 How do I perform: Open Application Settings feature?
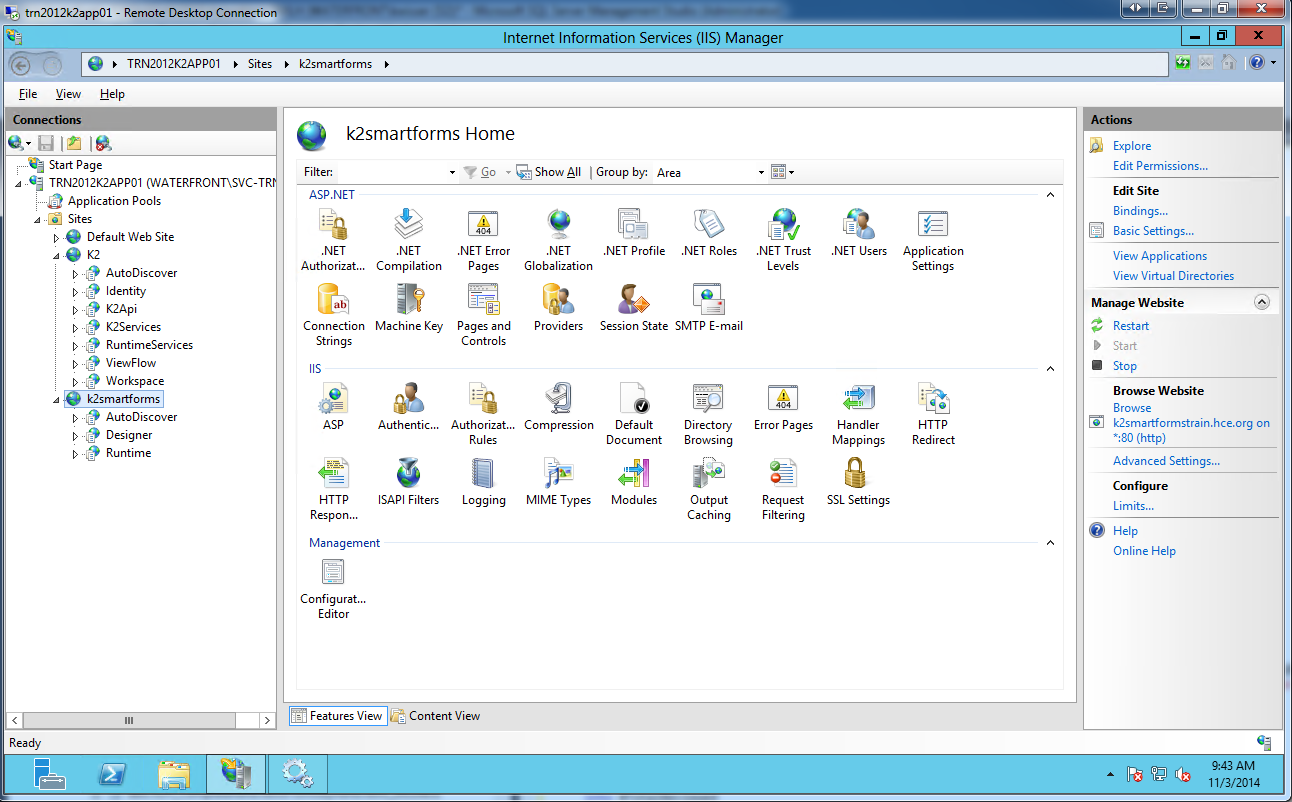[933, 240]
